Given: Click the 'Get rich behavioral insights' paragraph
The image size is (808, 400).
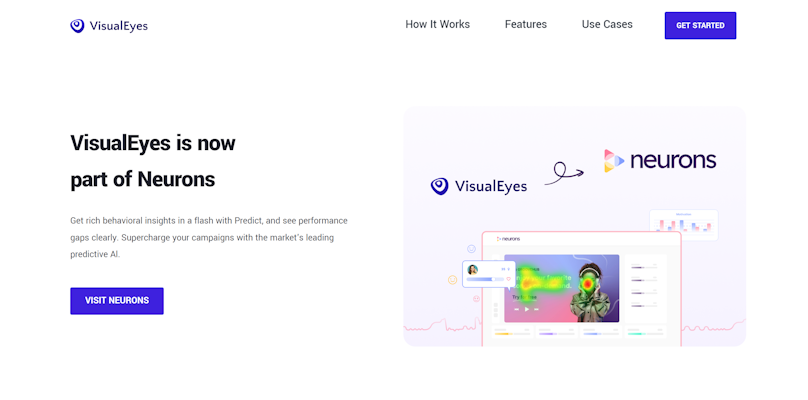Looking at the screenshot, I should (209, 237).
